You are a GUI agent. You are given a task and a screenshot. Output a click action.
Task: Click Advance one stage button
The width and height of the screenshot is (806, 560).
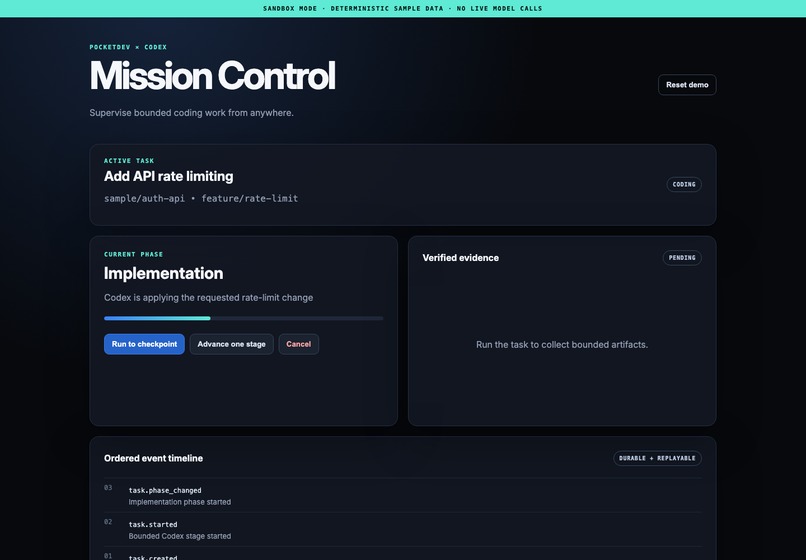tap(231, 344)
